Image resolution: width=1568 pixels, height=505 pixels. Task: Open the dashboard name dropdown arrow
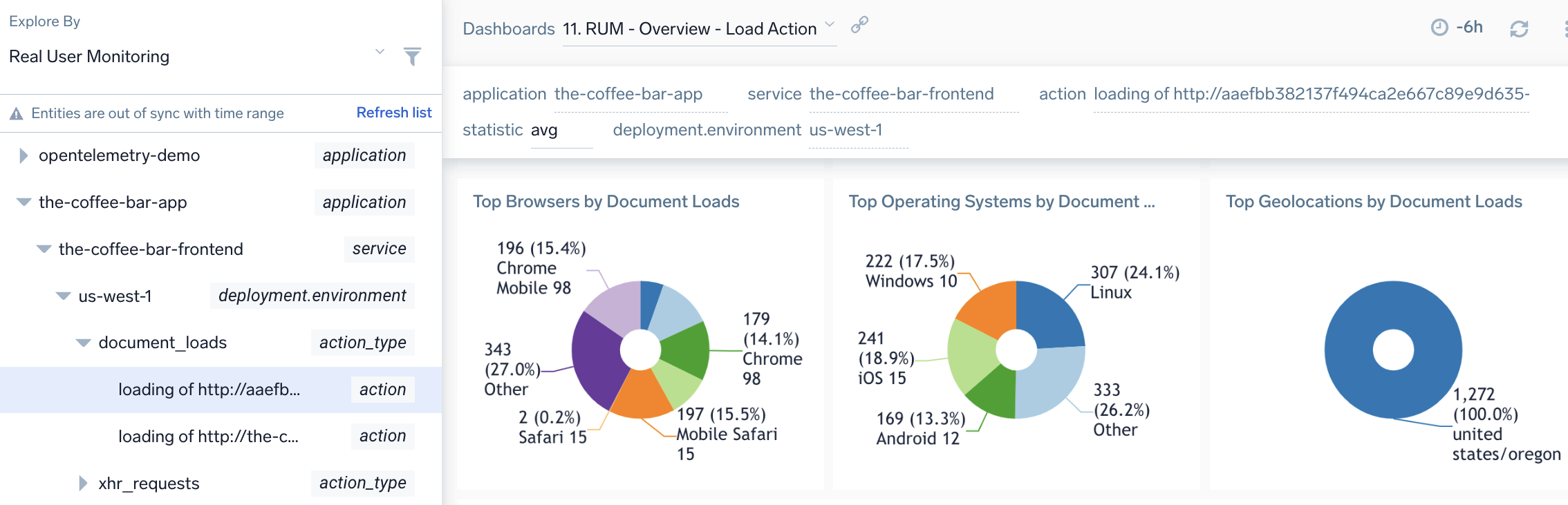830,25
